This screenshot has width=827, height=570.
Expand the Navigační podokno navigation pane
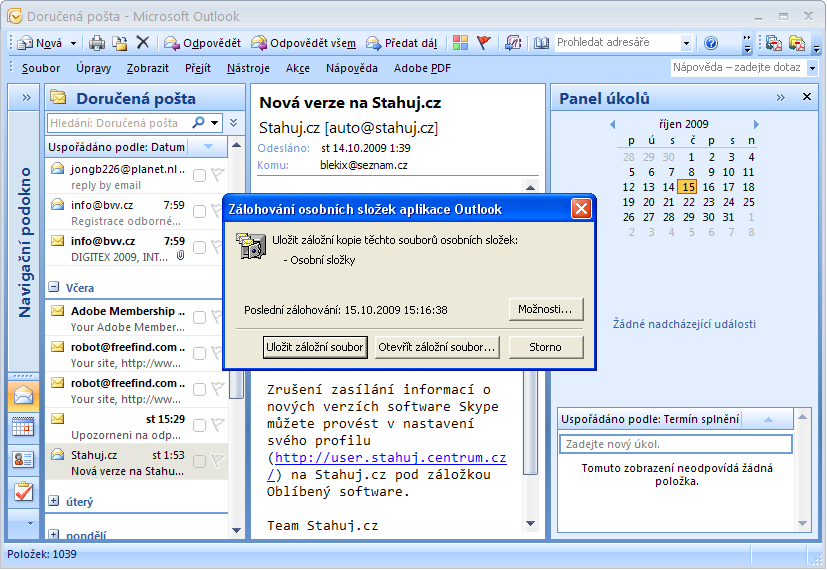click(26, 98)
